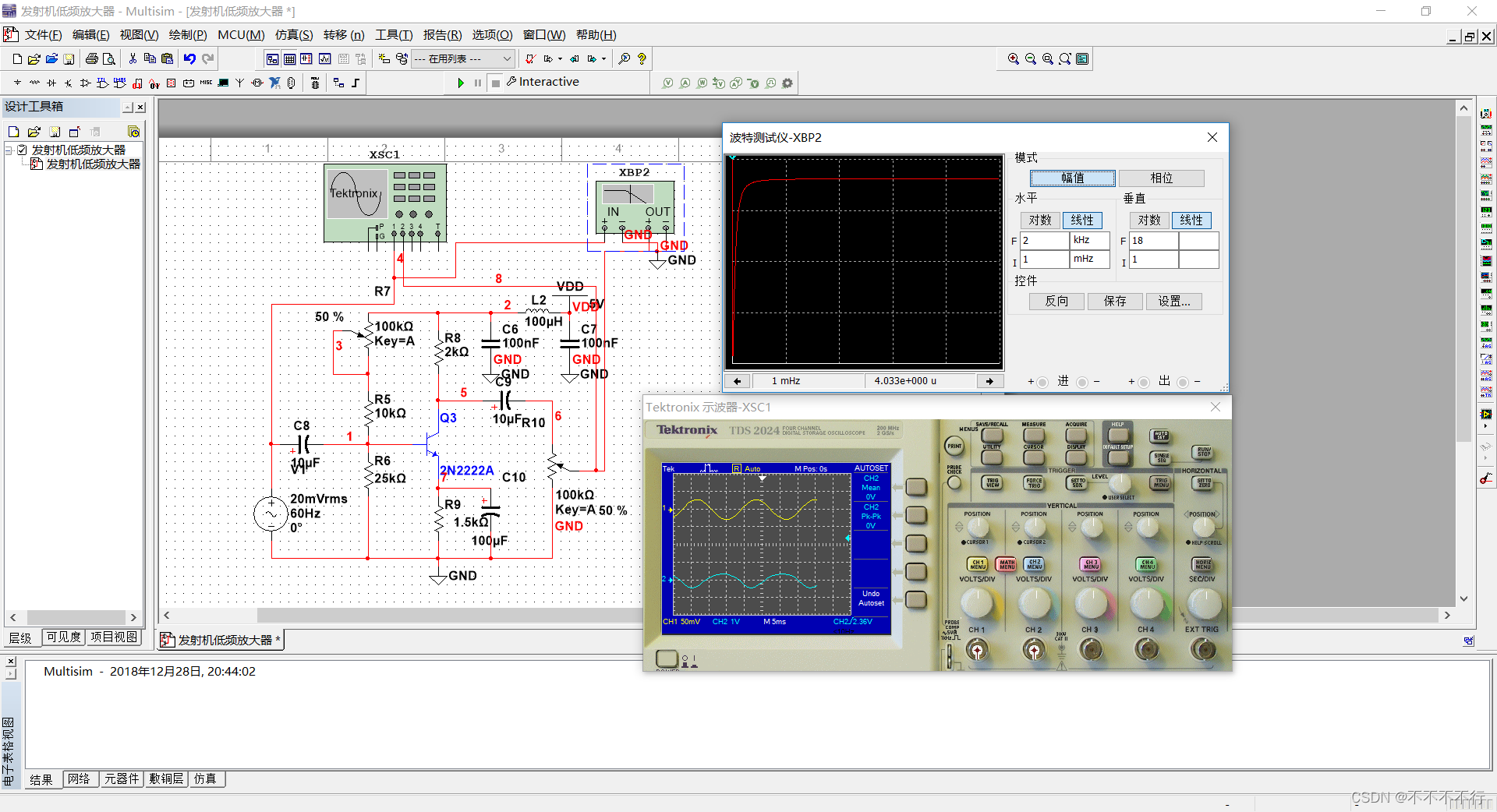Click the Undo arrow in the toolbar
This screenshot has height=812, width=1497.
[189, 58]
